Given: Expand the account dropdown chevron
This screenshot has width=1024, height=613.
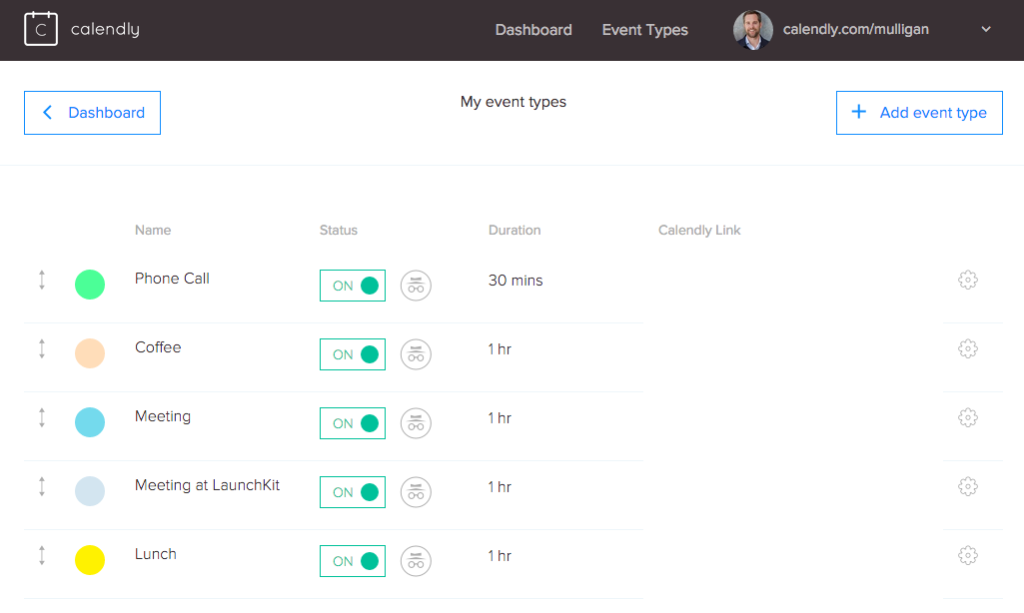Looking at the screenshot, I should click(986, 29).
